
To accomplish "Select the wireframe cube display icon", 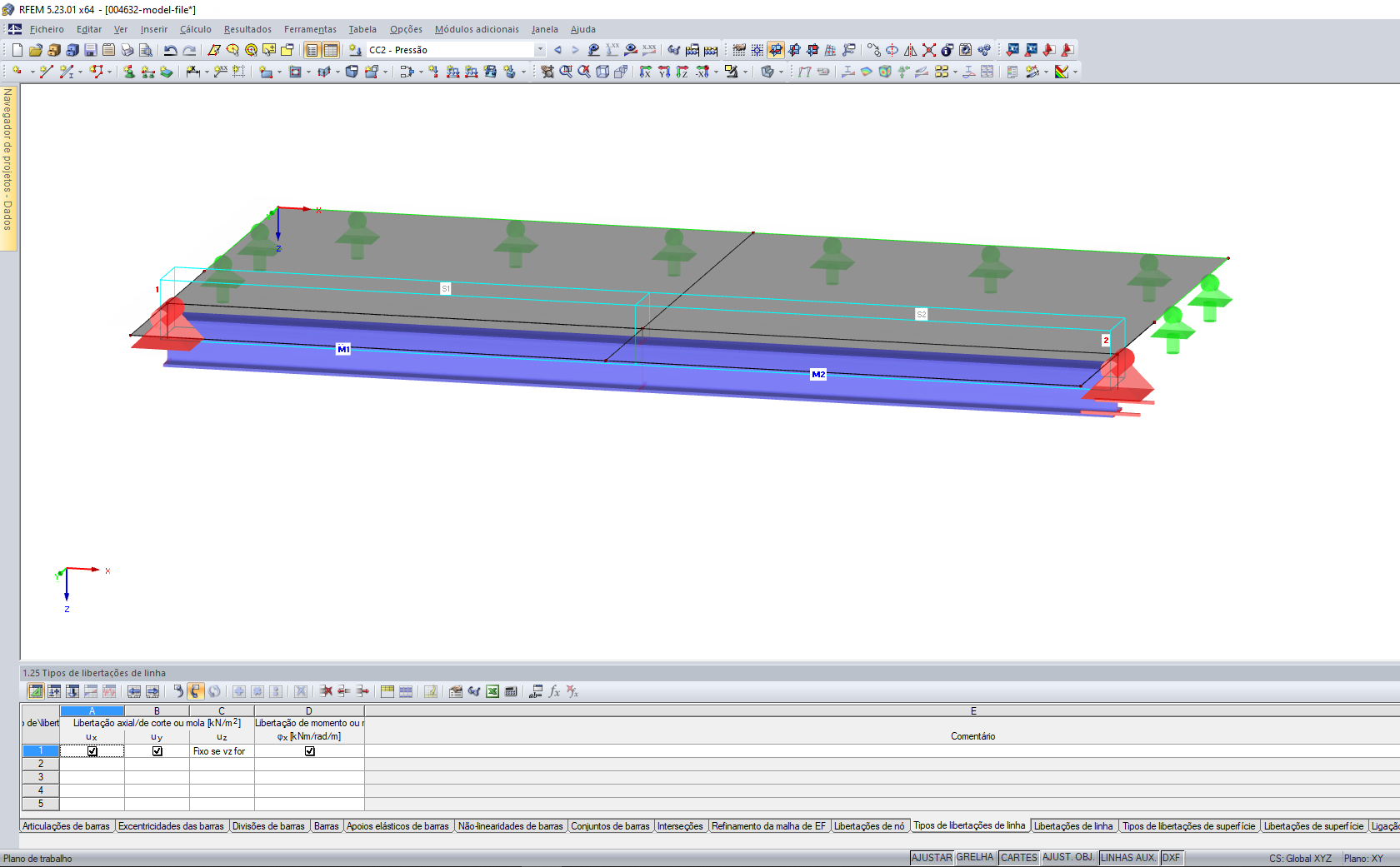I will pyautogui.click(x=602, y=72).
